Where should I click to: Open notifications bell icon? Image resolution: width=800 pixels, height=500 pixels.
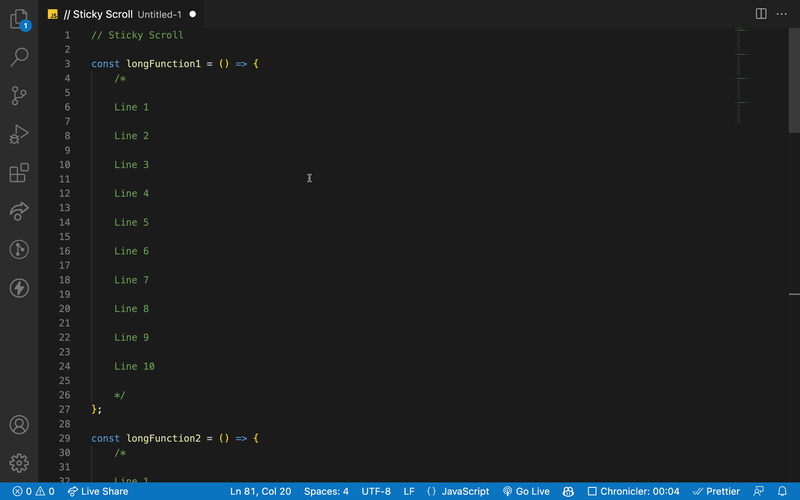click(782, 491)
